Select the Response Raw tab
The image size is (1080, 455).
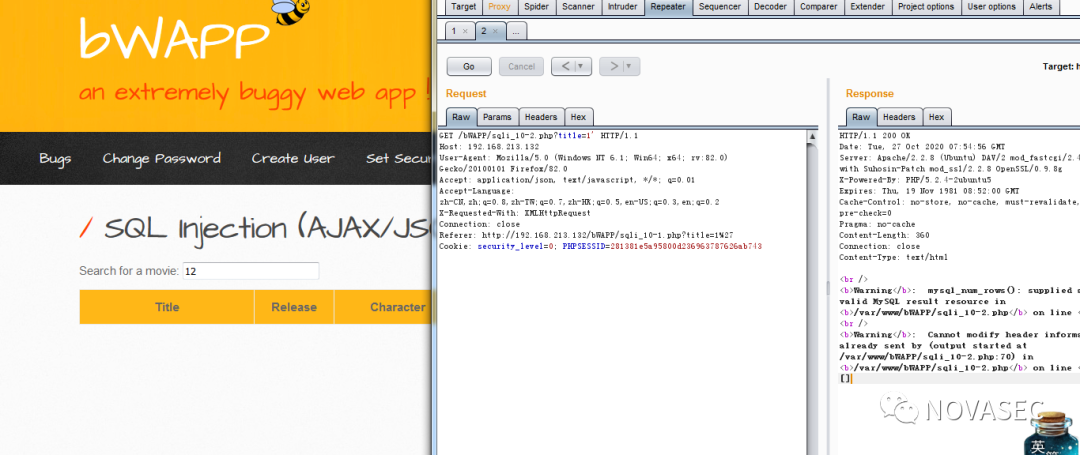(x=861, y=117)
